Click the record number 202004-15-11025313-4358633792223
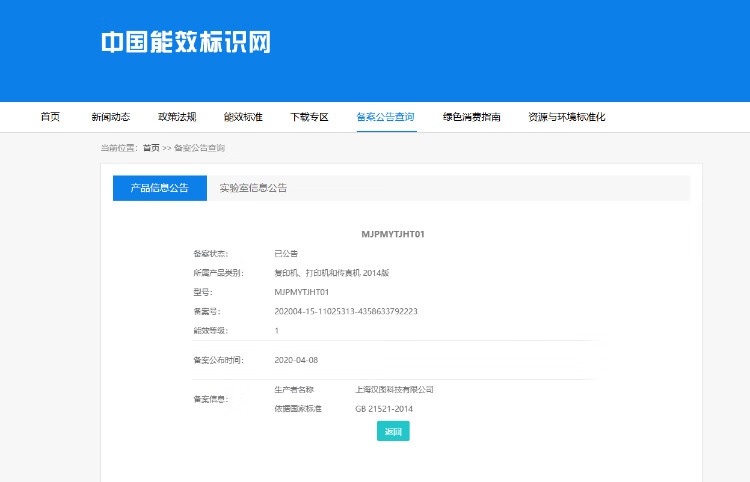750x482 pixels. point(345,311)
